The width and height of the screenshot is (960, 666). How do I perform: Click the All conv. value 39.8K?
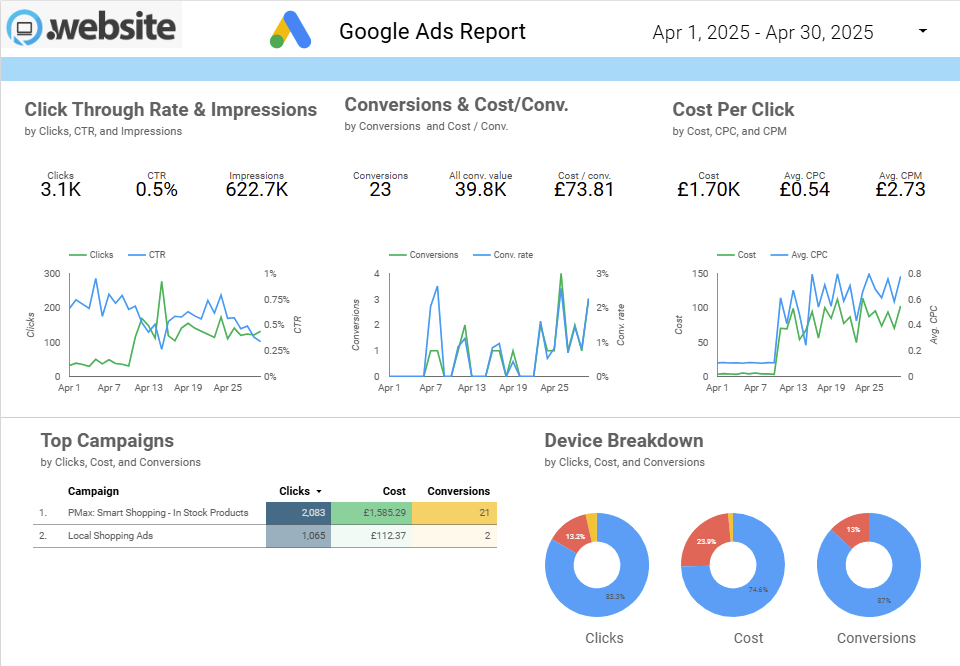coord(481,190)
